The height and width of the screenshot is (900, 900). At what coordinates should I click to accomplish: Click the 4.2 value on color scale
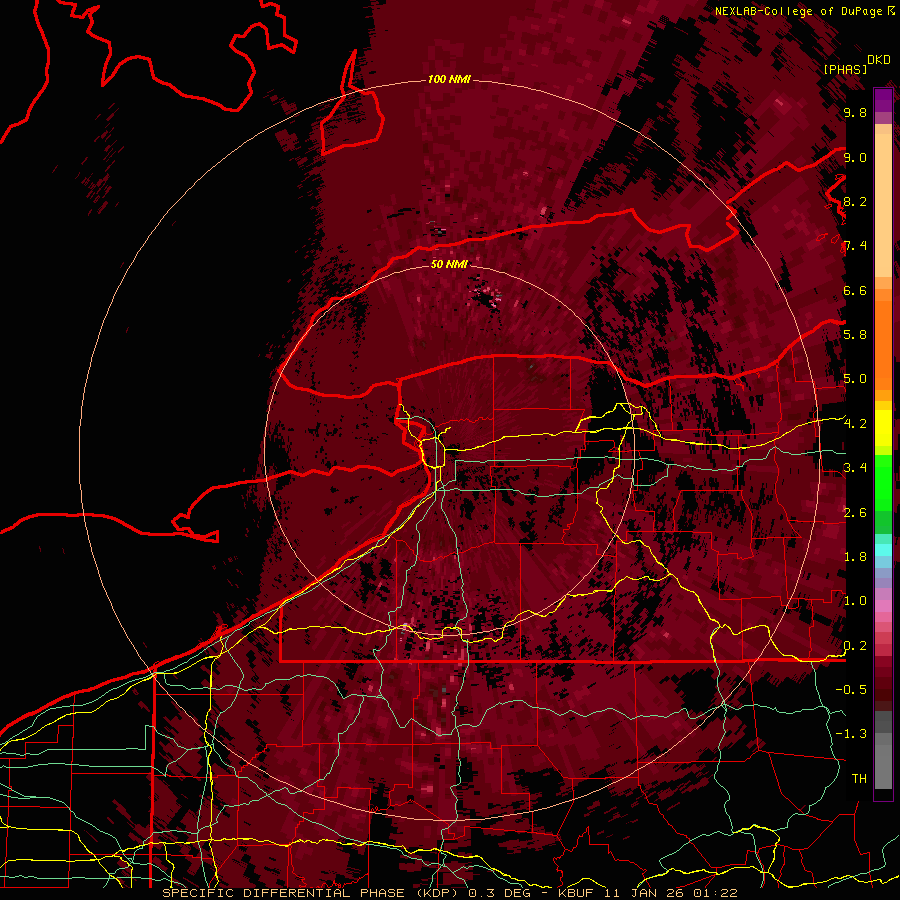point(855,424)
